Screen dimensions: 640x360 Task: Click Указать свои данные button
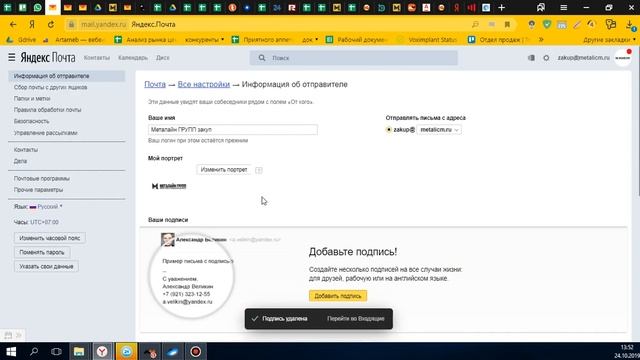46,267
